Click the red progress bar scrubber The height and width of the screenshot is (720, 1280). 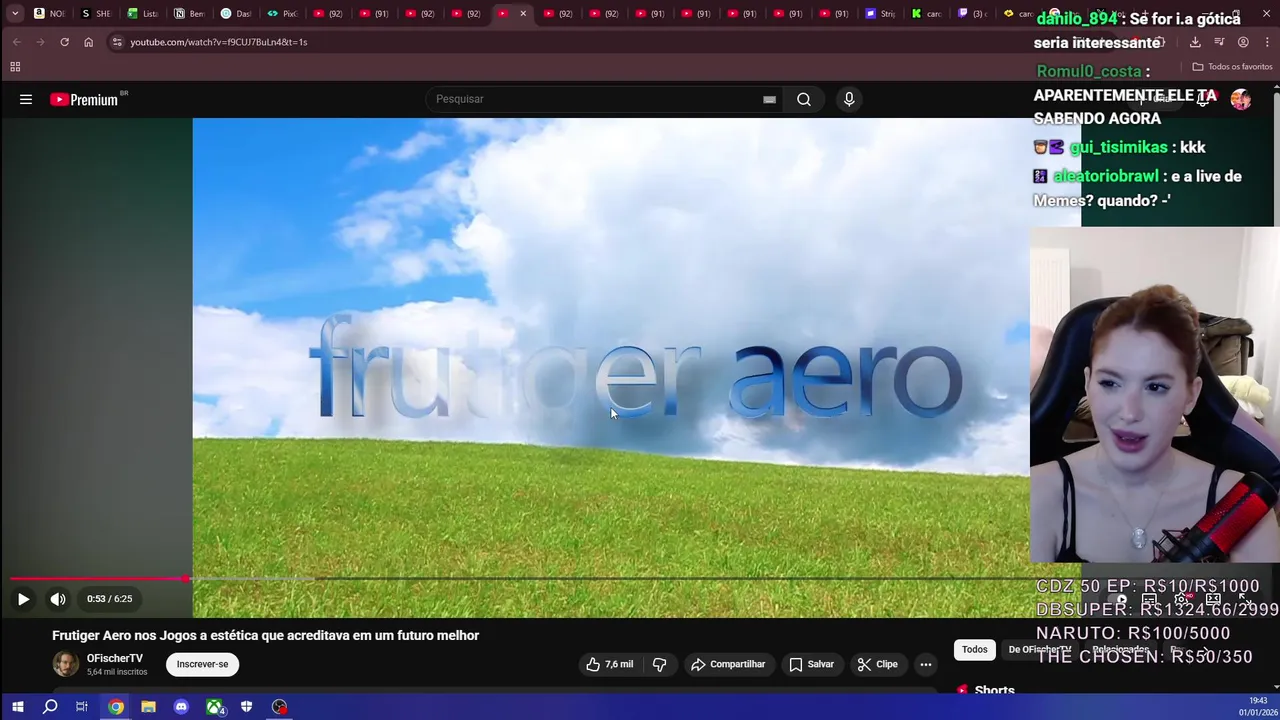click(186, 579)
